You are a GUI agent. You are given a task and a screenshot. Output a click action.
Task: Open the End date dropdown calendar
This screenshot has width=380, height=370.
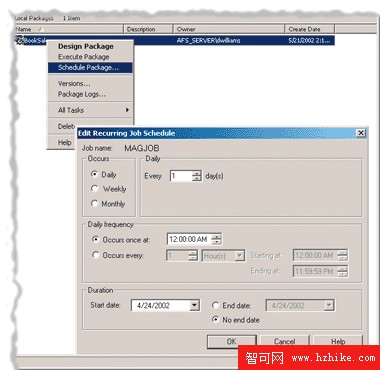329,305
